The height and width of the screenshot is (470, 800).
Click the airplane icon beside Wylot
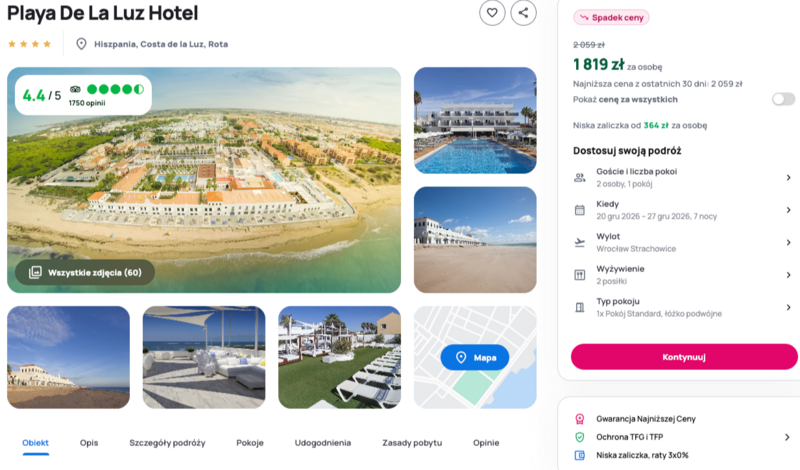click(580, 242)
